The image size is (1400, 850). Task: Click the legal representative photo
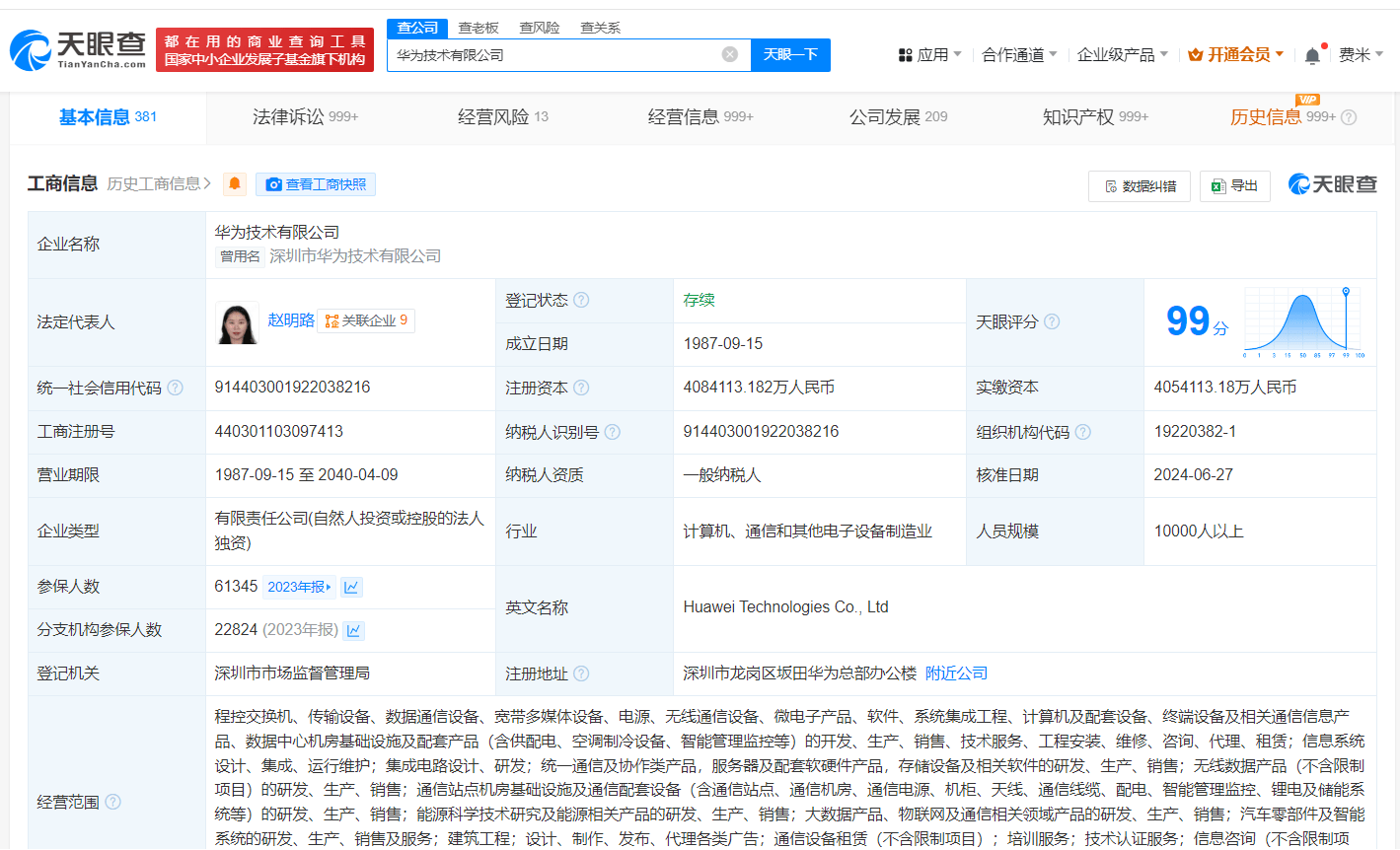click(x=237, y=322)
